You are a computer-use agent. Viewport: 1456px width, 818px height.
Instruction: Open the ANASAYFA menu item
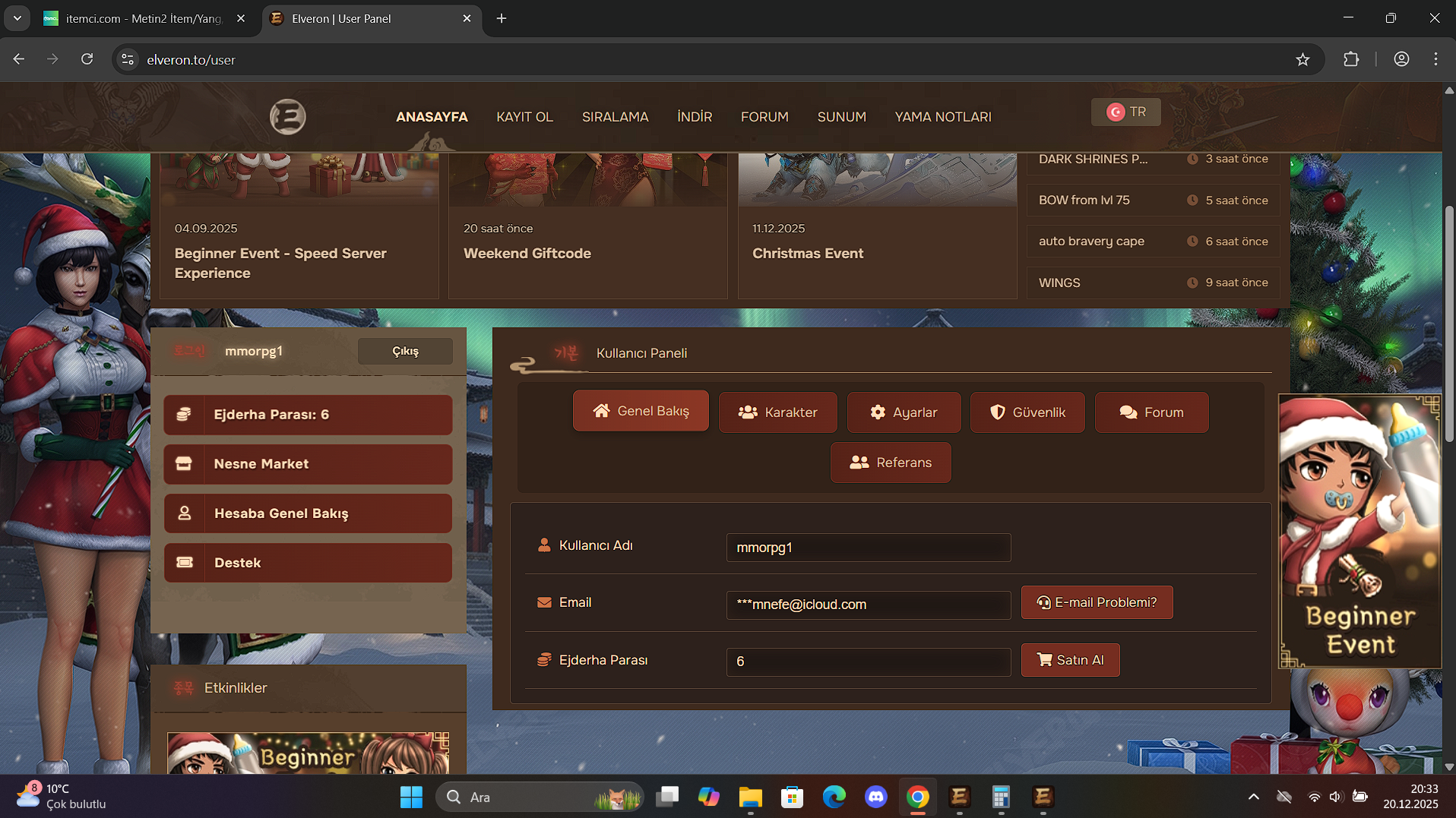coord(432,117)
